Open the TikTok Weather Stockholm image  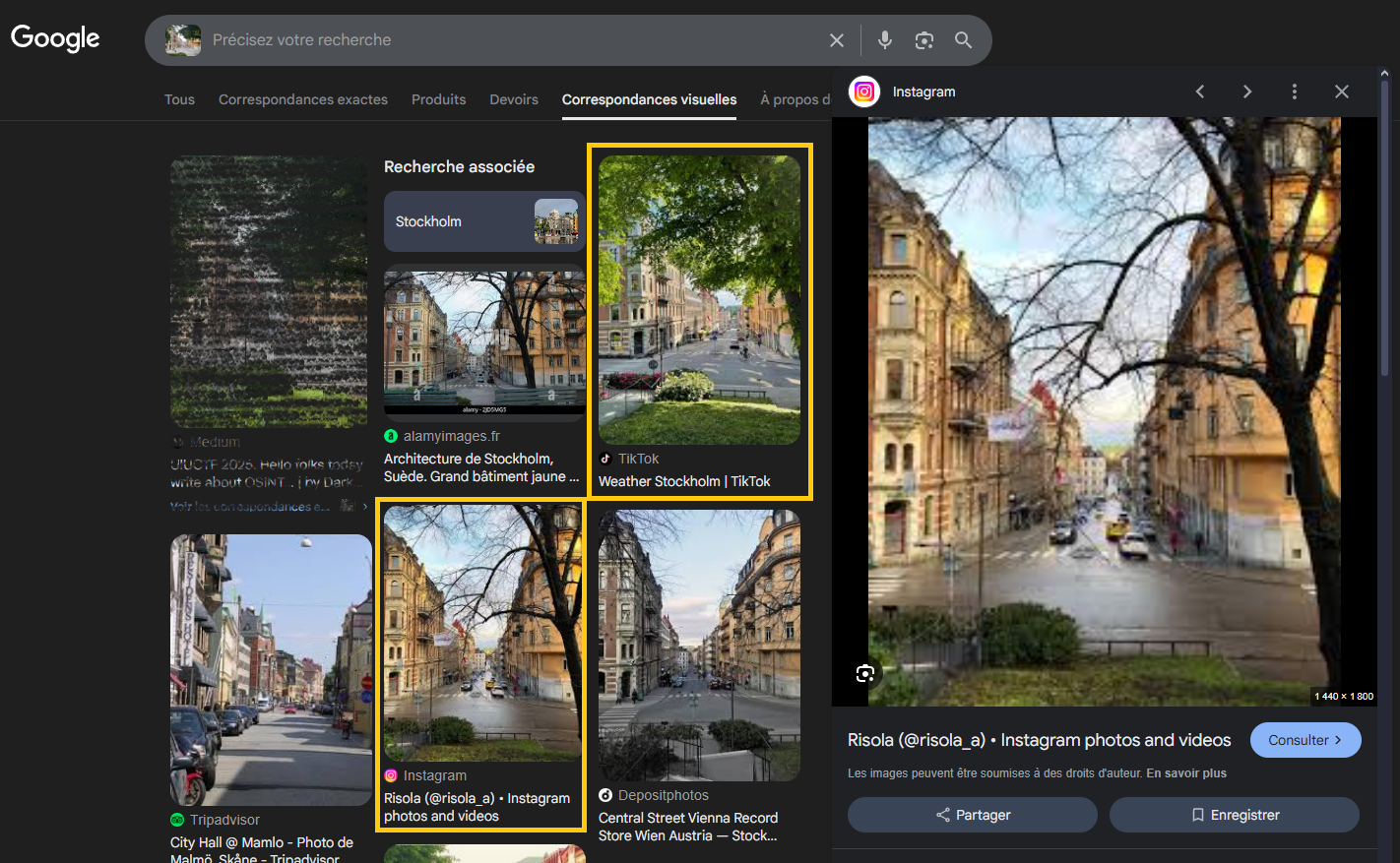pos(699,300)
